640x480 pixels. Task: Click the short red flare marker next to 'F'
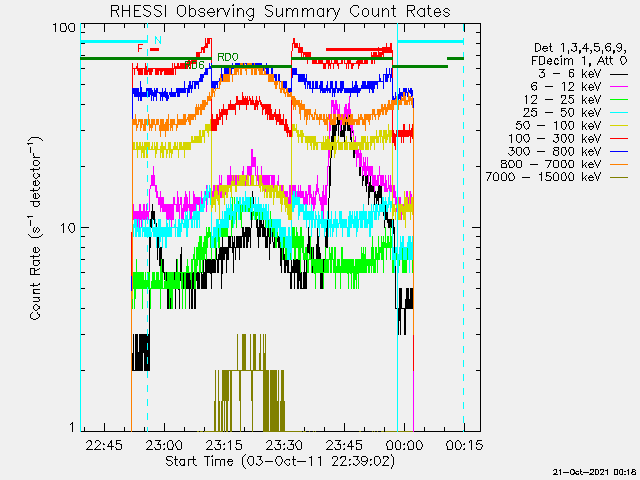click(x=154, y=49)
